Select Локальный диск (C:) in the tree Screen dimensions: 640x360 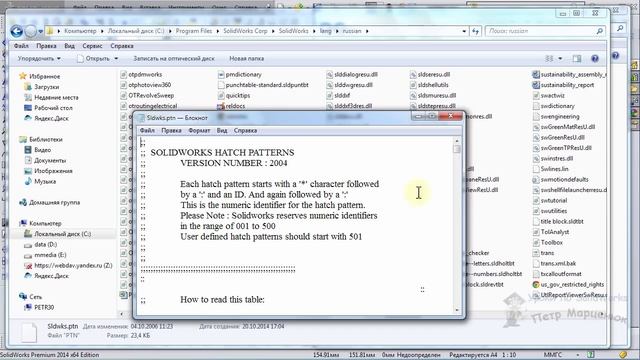coord(58,234)
